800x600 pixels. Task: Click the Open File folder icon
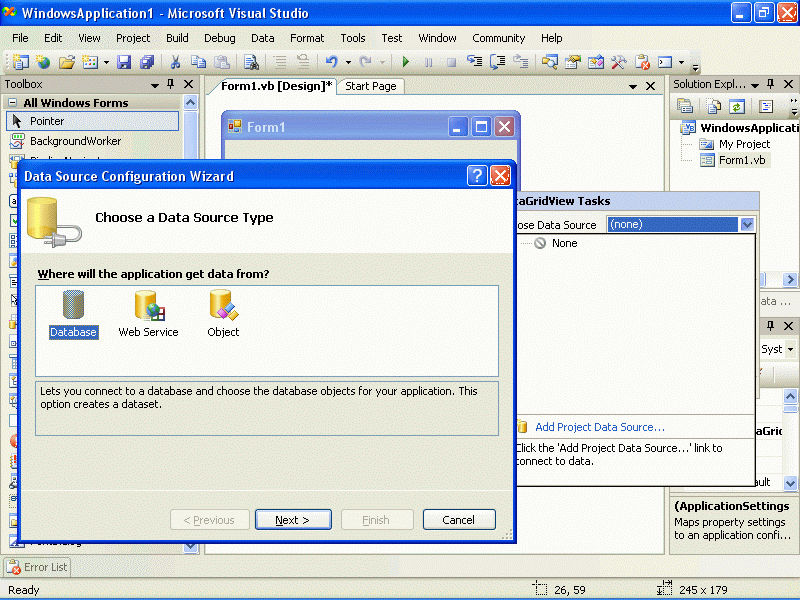click(66, 62)
